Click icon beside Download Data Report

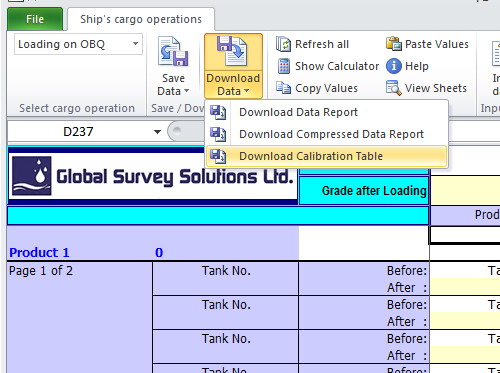tap(218, 112)
